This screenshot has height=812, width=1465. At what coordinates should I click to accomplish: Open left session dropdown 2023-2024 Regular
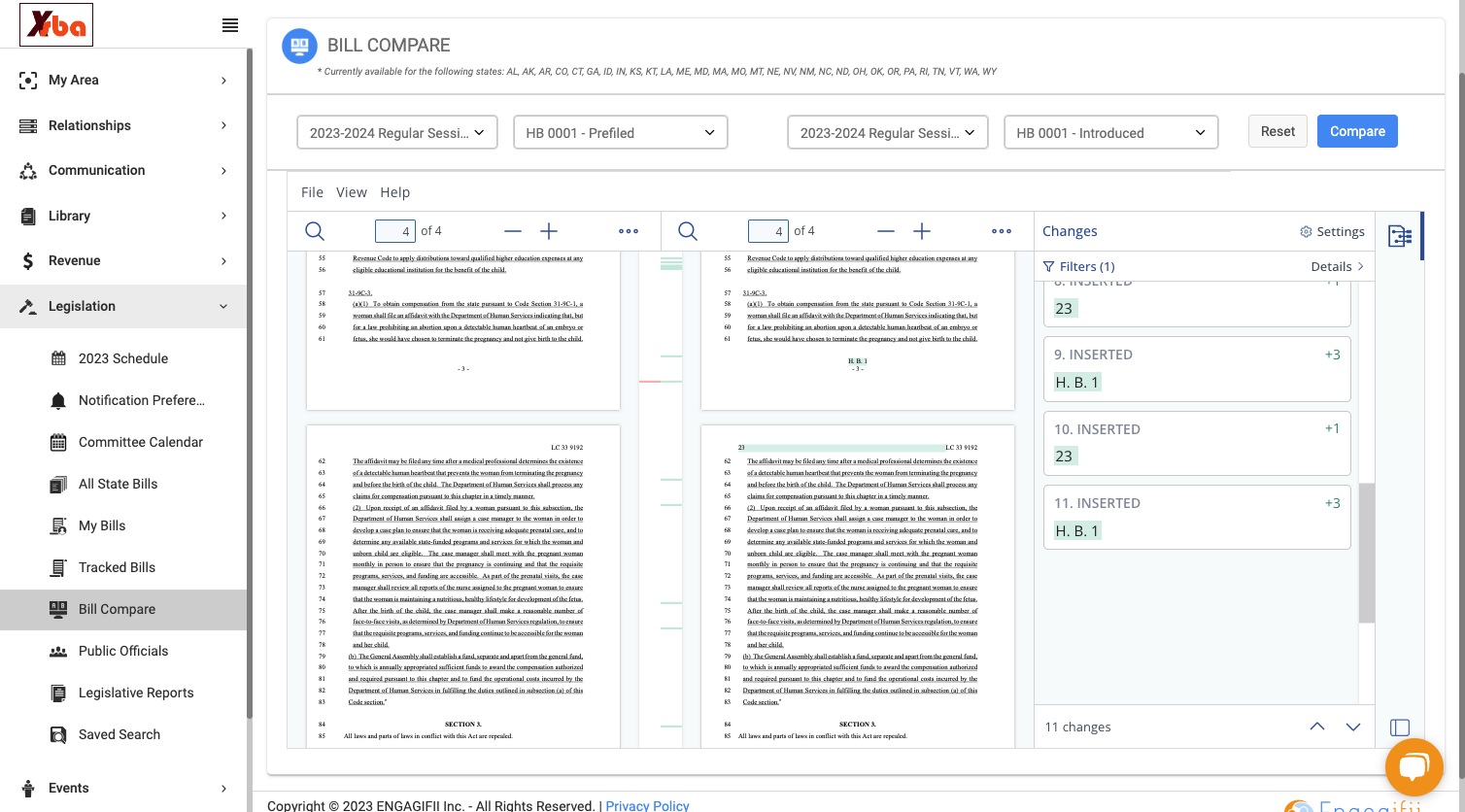(x=397, y=132)
